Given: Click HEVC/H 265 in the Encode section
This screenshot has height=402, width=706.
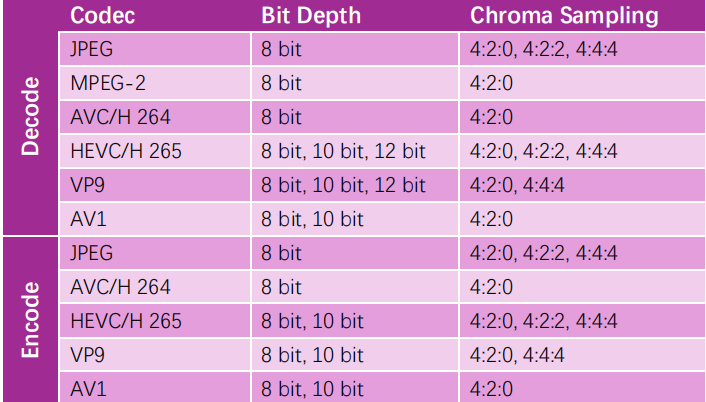Looking at the screenshot, I should click(126, 321).
